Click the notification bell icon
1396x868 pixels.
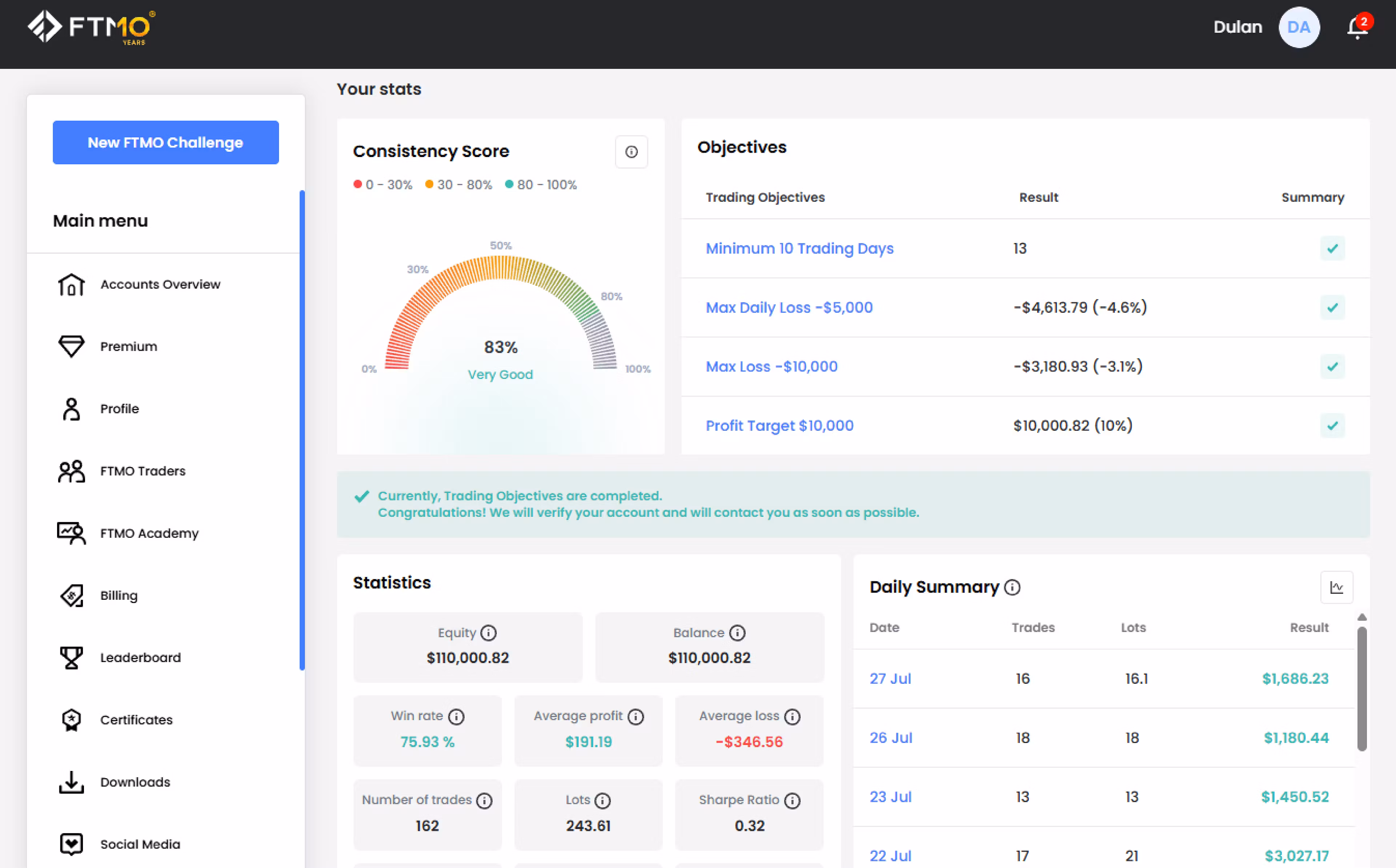(x=1357, y=28)
